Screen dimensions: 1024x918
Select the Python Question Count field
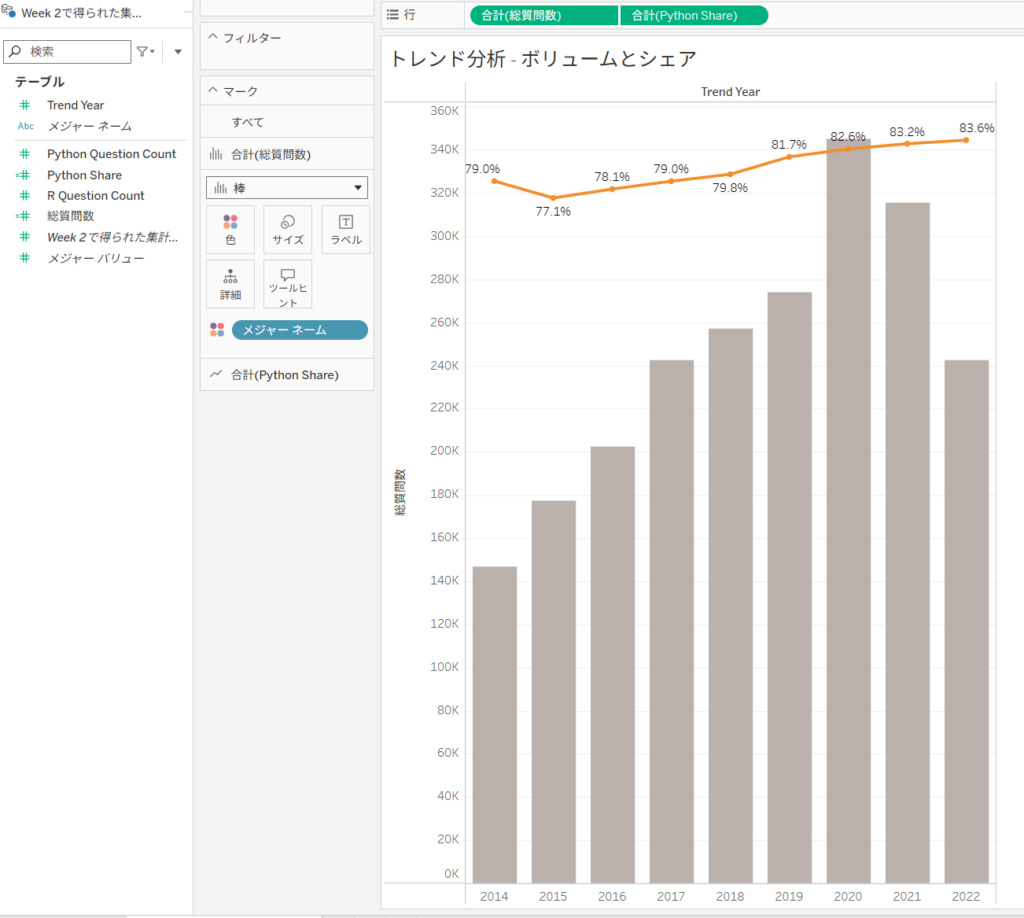tap(111, 154)
